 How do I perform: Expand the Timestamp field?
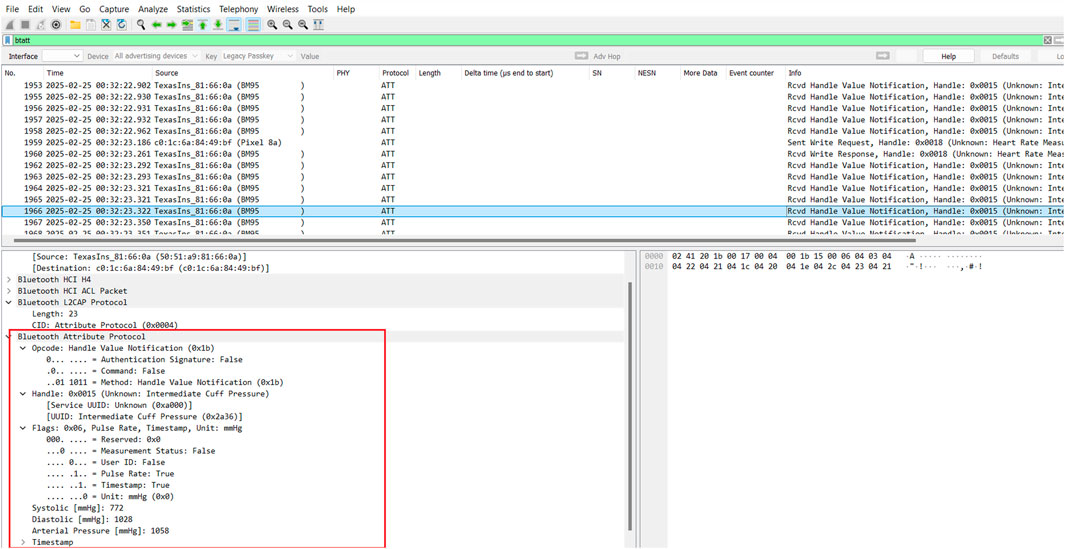(24, 542)
